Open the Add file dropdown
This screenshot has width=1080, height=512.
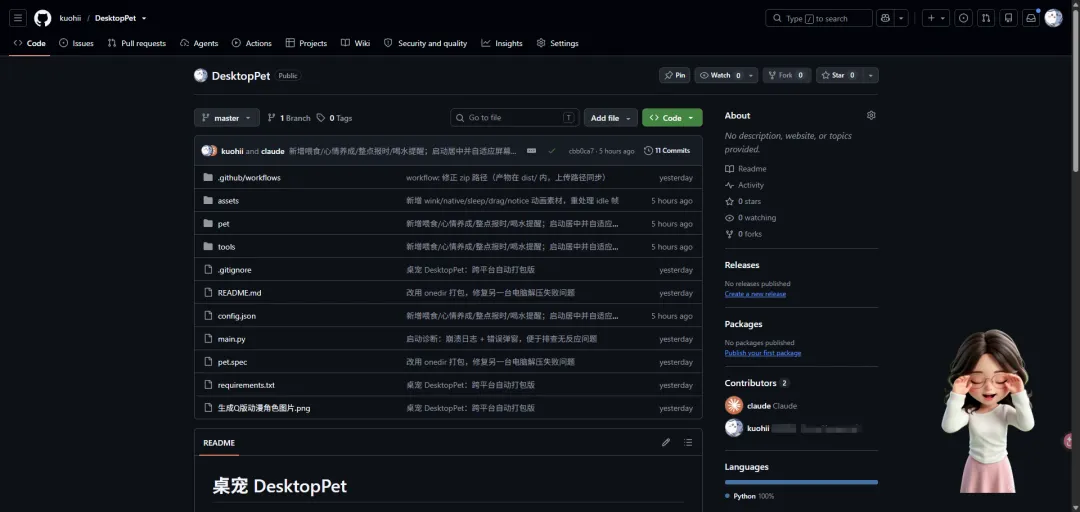pos(610,118)
